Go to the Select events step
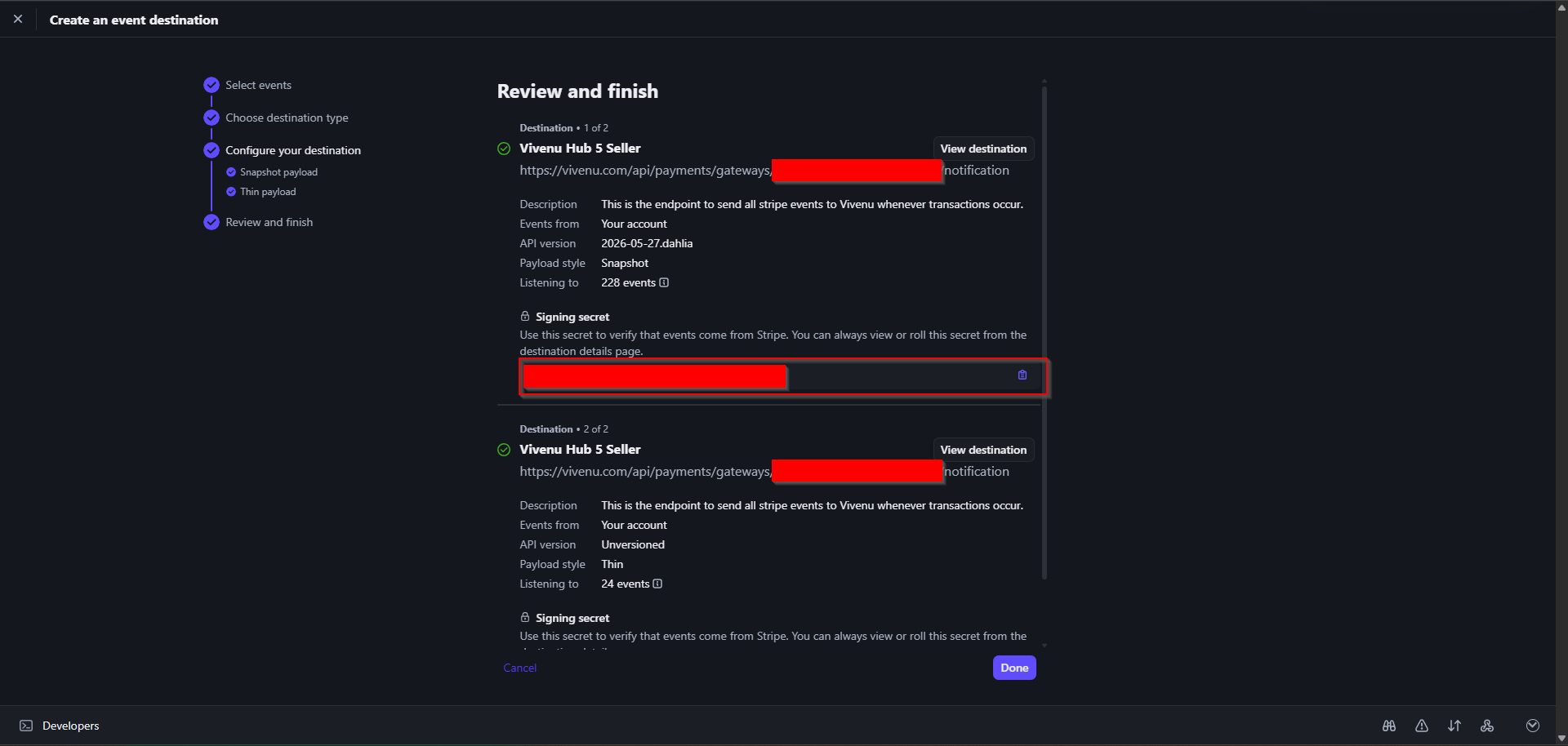This screenshot has width=1568, height=746. click(258, 85)
